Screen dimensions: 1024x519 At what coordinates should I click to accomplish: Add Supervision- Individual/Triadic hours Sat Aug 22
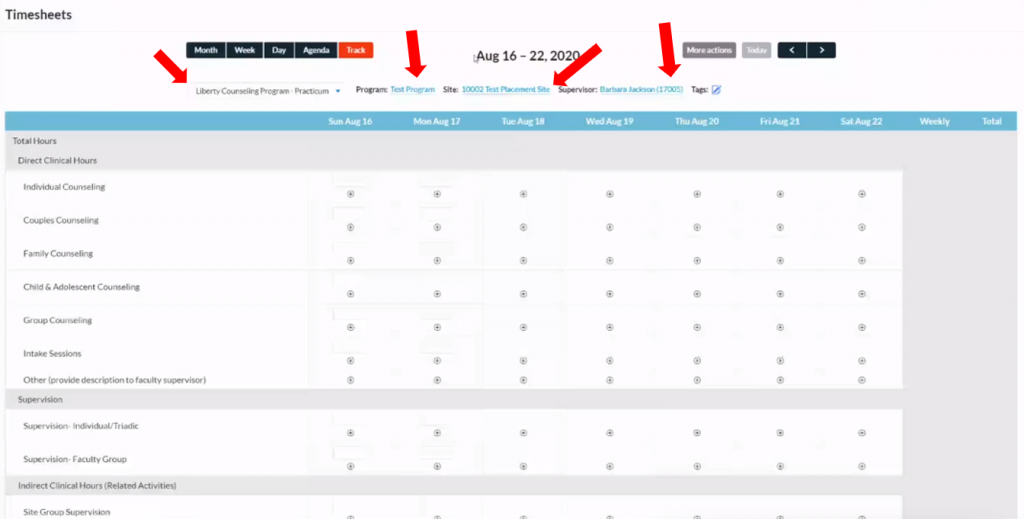click(862, 433)
